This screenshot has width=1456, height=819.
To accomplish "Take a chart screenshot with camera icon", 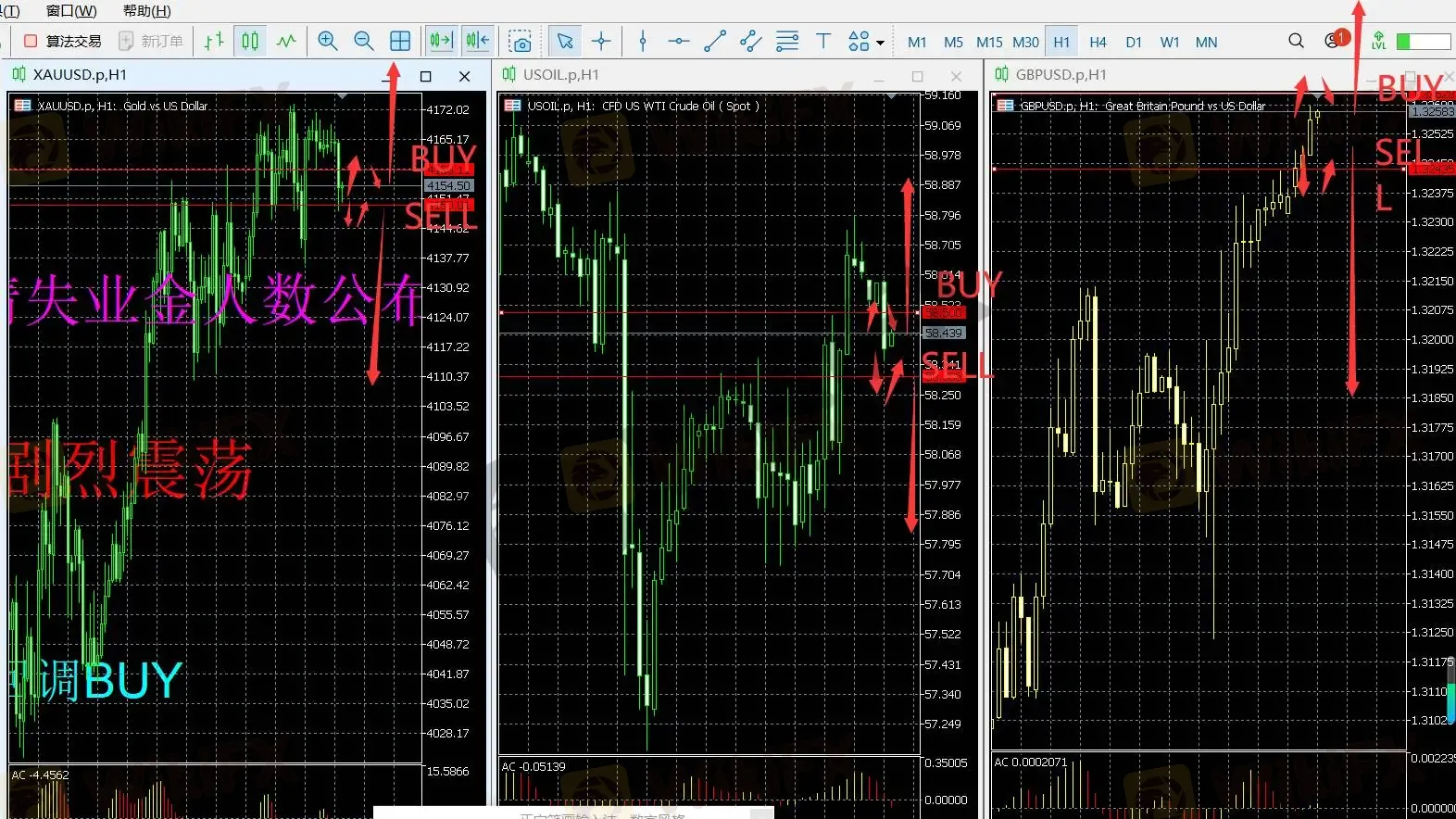I will pyautogui.click(x=521, y=42).
